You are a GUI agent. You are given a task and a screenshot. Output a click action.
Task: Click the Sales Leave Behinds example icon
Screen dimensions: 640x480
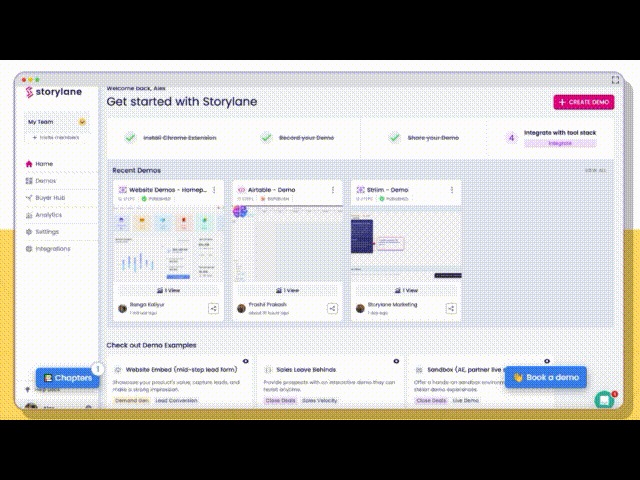coord(269,370)
